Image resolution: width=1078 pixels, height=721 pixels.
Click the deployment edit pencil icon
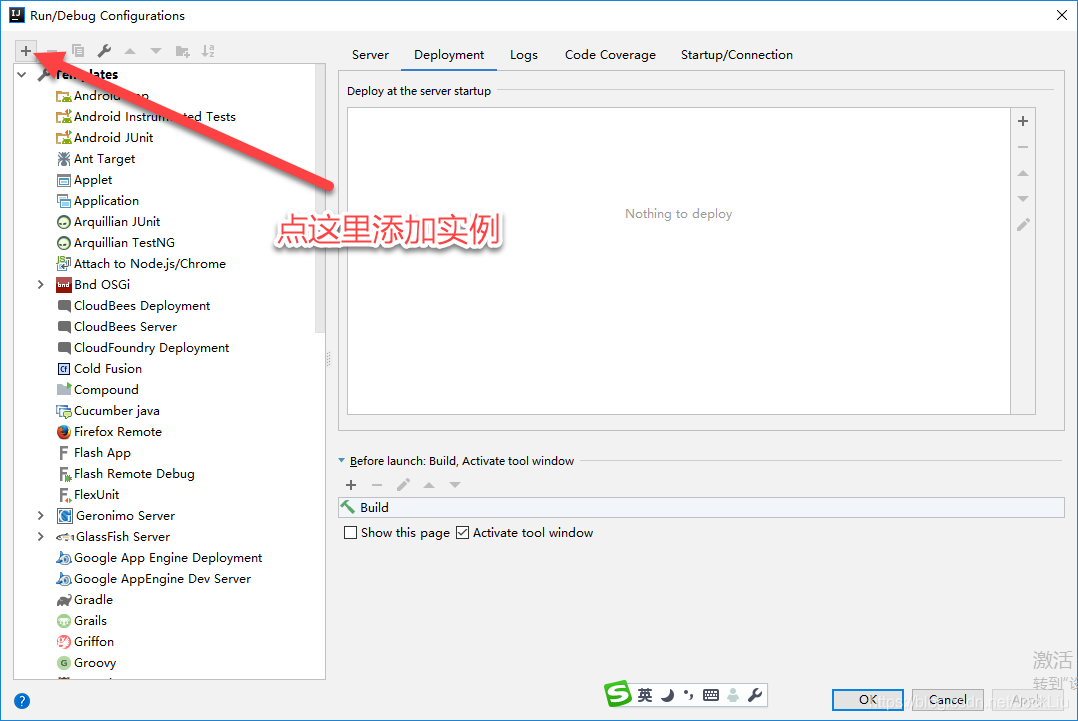coord(1023,225)
